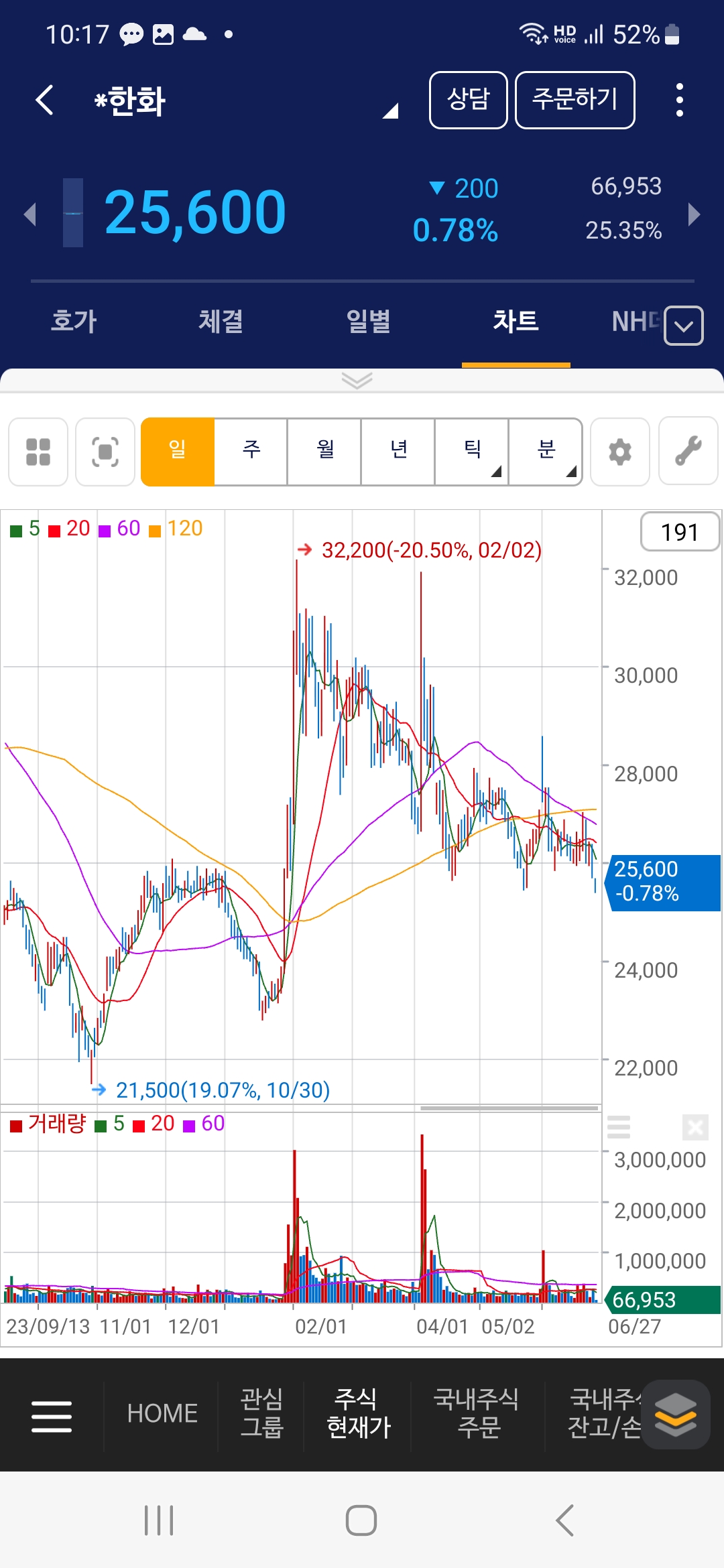The width and height of the screenshot is (724, 1568).
Task: Tap blue price tag 25,600 -0.78%
Action: (663, 883)
